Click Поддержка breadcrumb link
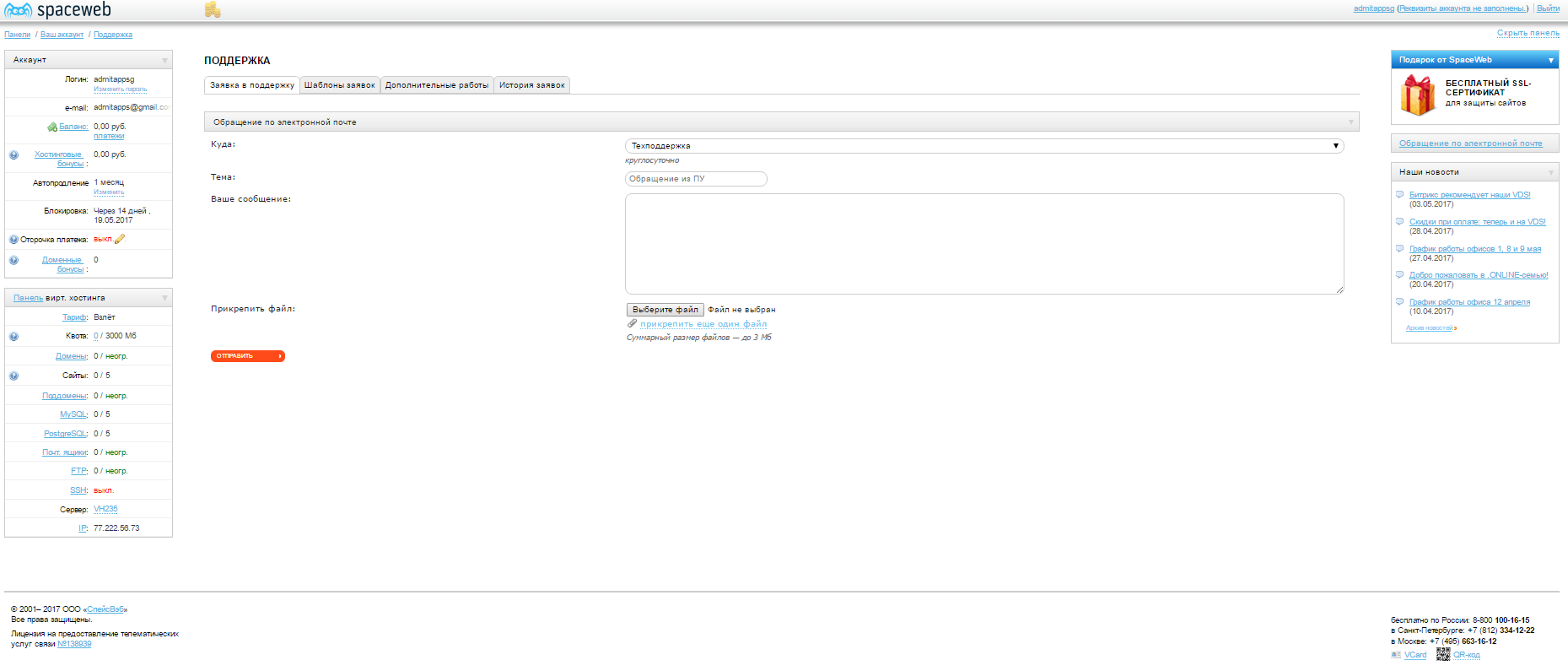This screenshot has width=1568, height=671. point(113,35)
